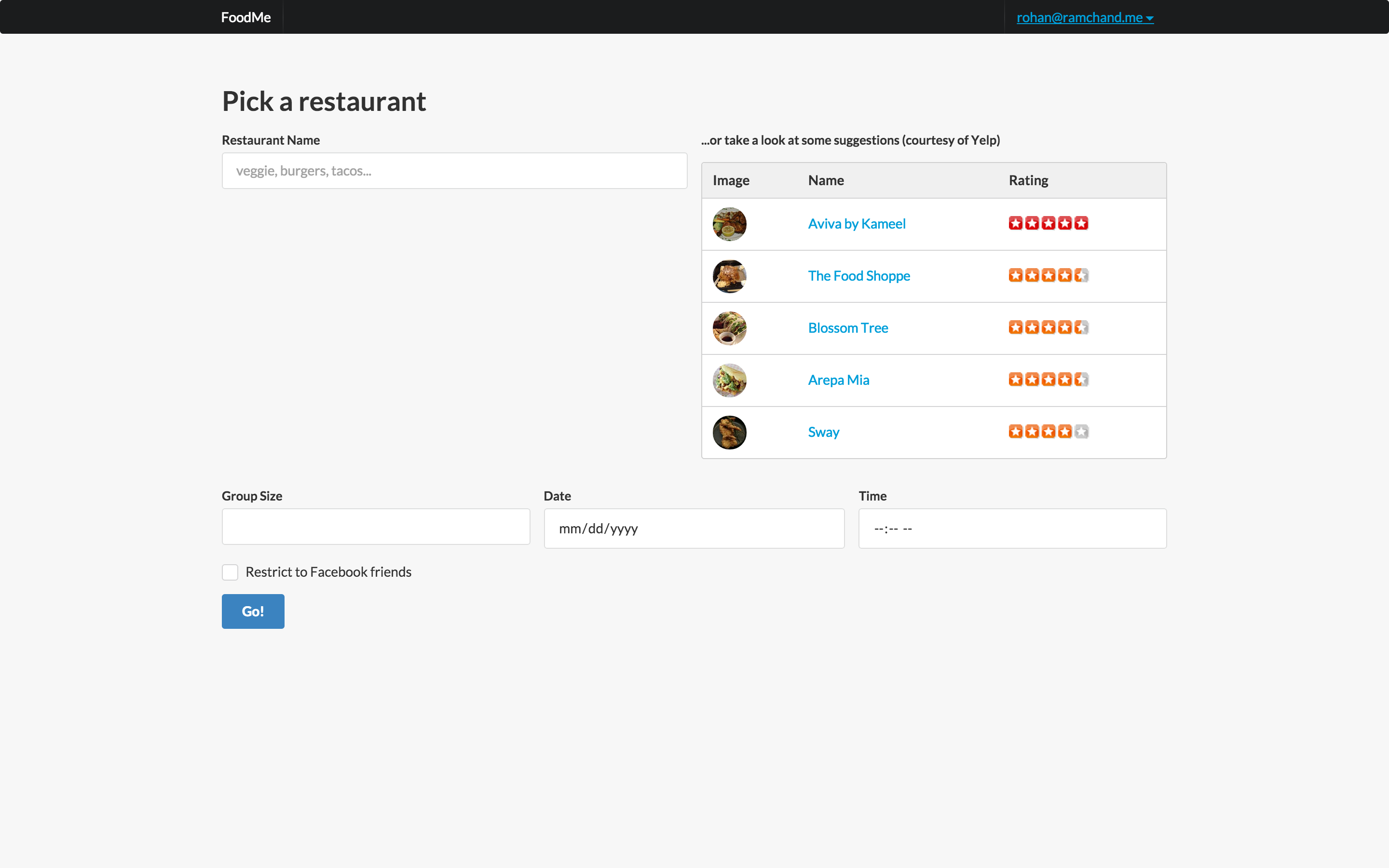Click Aviva by Kameel food thumbnail
Viewport: 1389px width, 868px height.
coord(729,224)
